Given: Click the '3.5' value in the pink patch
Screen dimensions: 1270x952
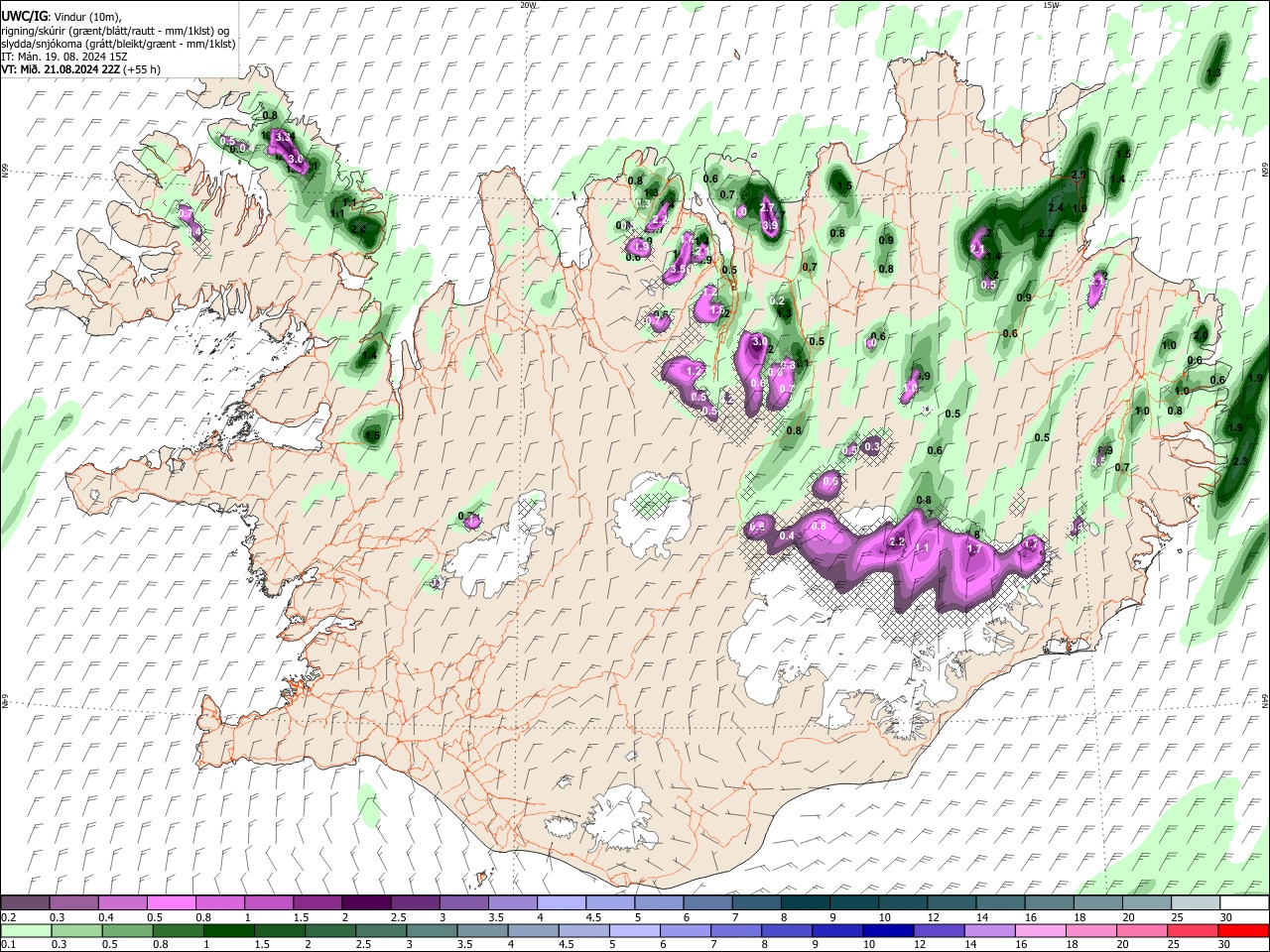Looking at the screenshot, I should tap(678, 269).
